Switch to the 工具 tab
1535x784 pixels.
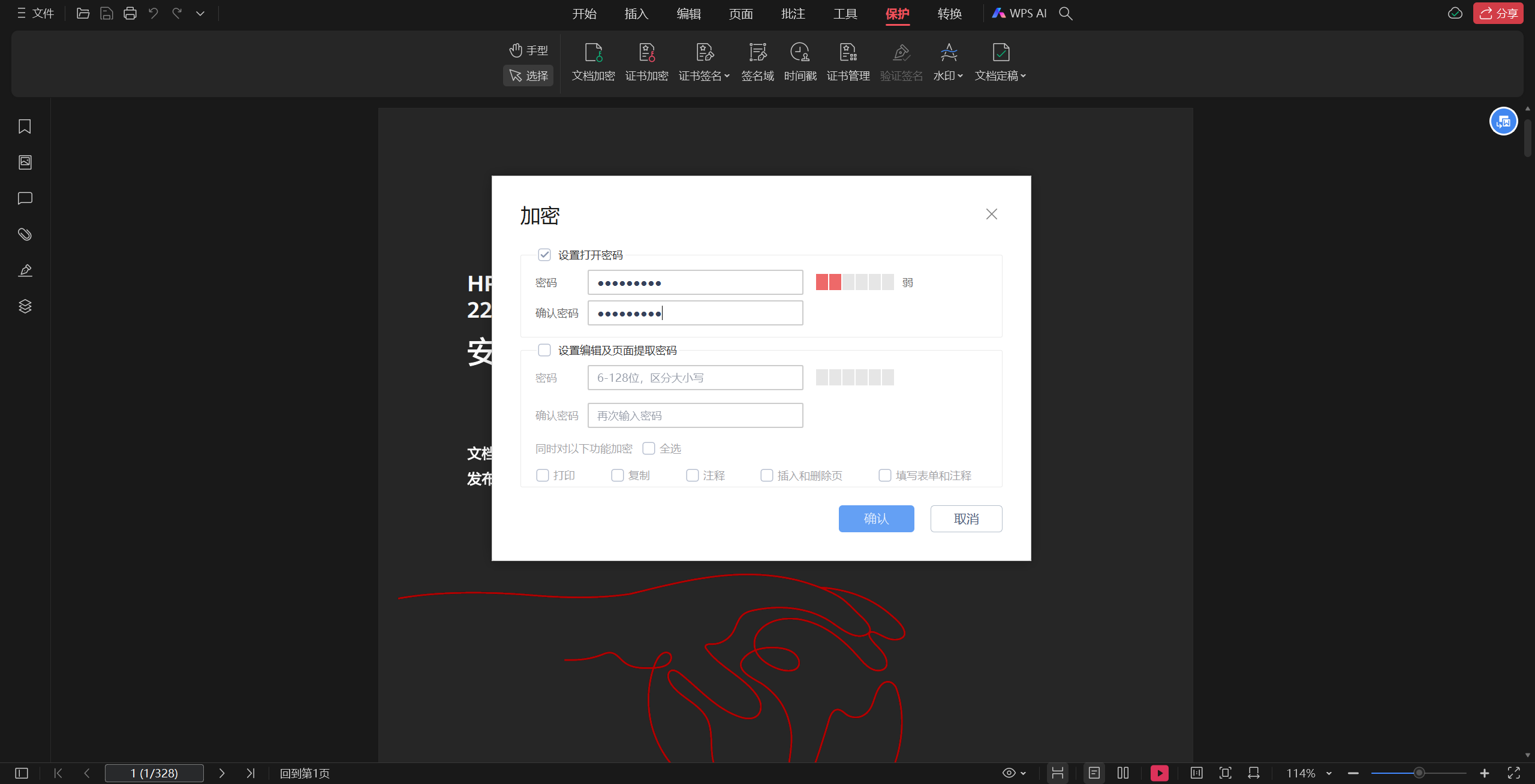click(845, 13)
